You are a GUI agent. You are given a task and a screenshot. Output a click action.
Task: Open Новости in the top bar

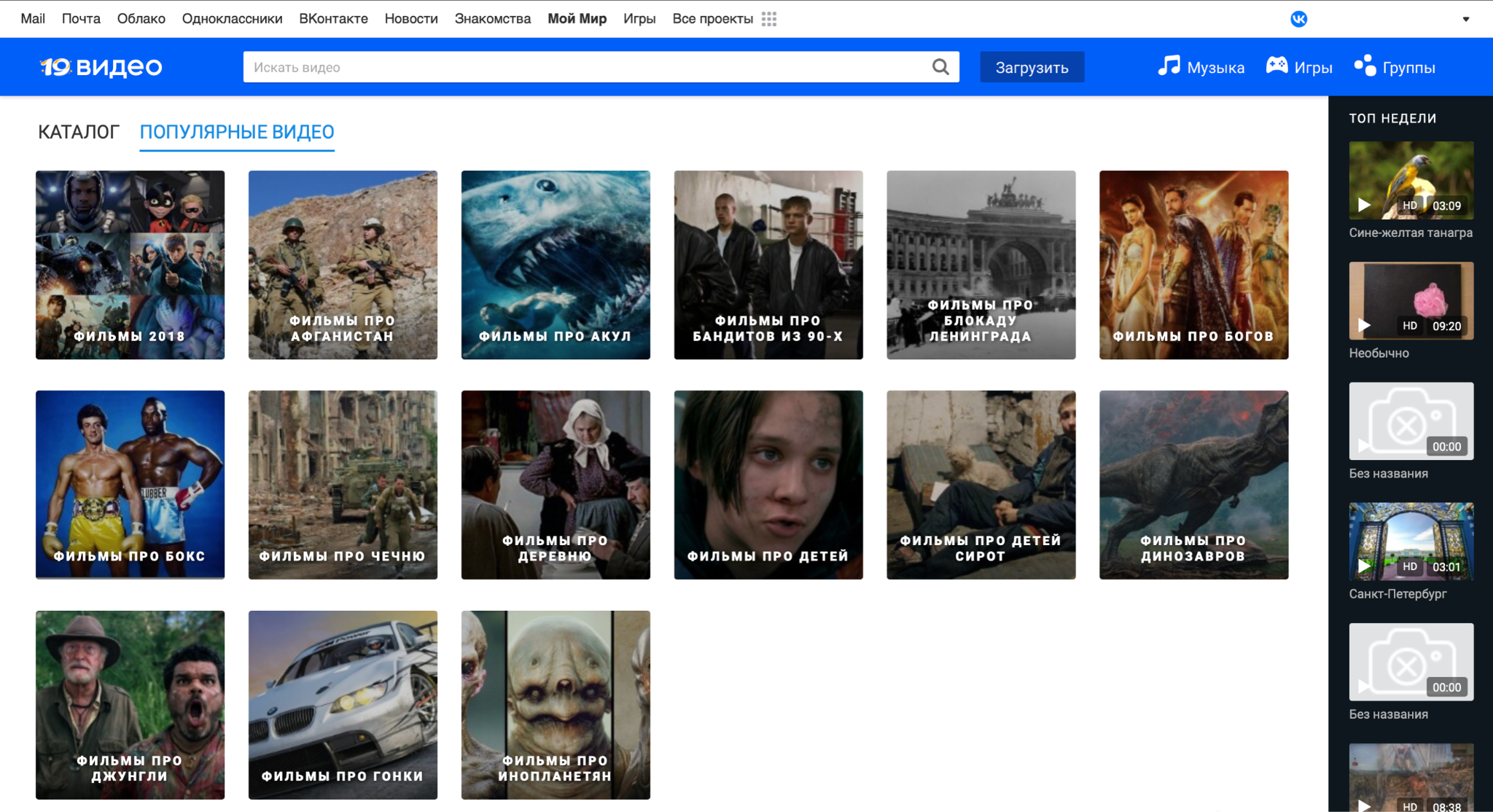click(x=411, y=19)
